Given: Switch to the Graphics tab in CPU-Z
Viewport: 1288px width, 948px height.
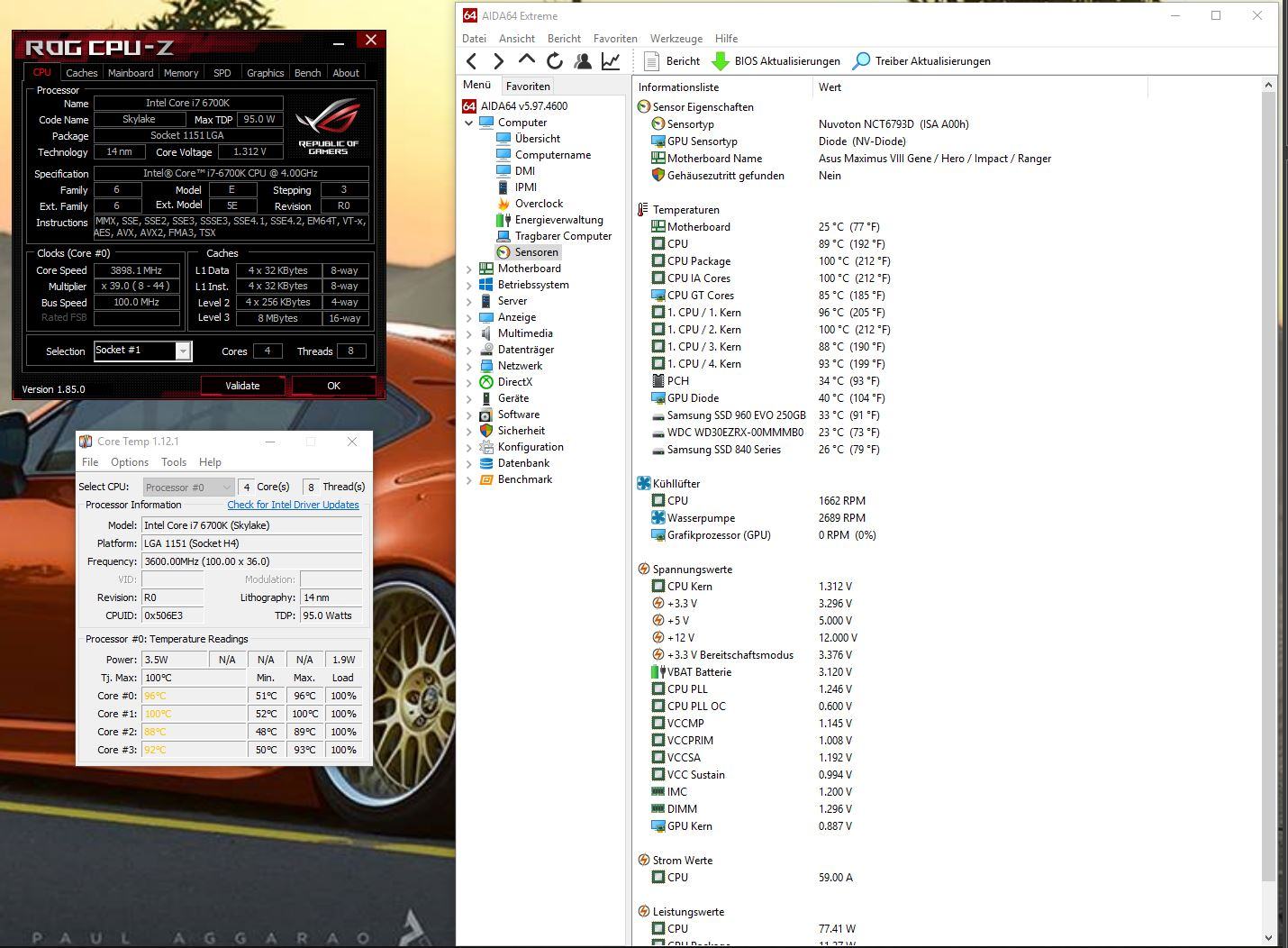Looking at the screenshot, I should [x=266, y=73].
